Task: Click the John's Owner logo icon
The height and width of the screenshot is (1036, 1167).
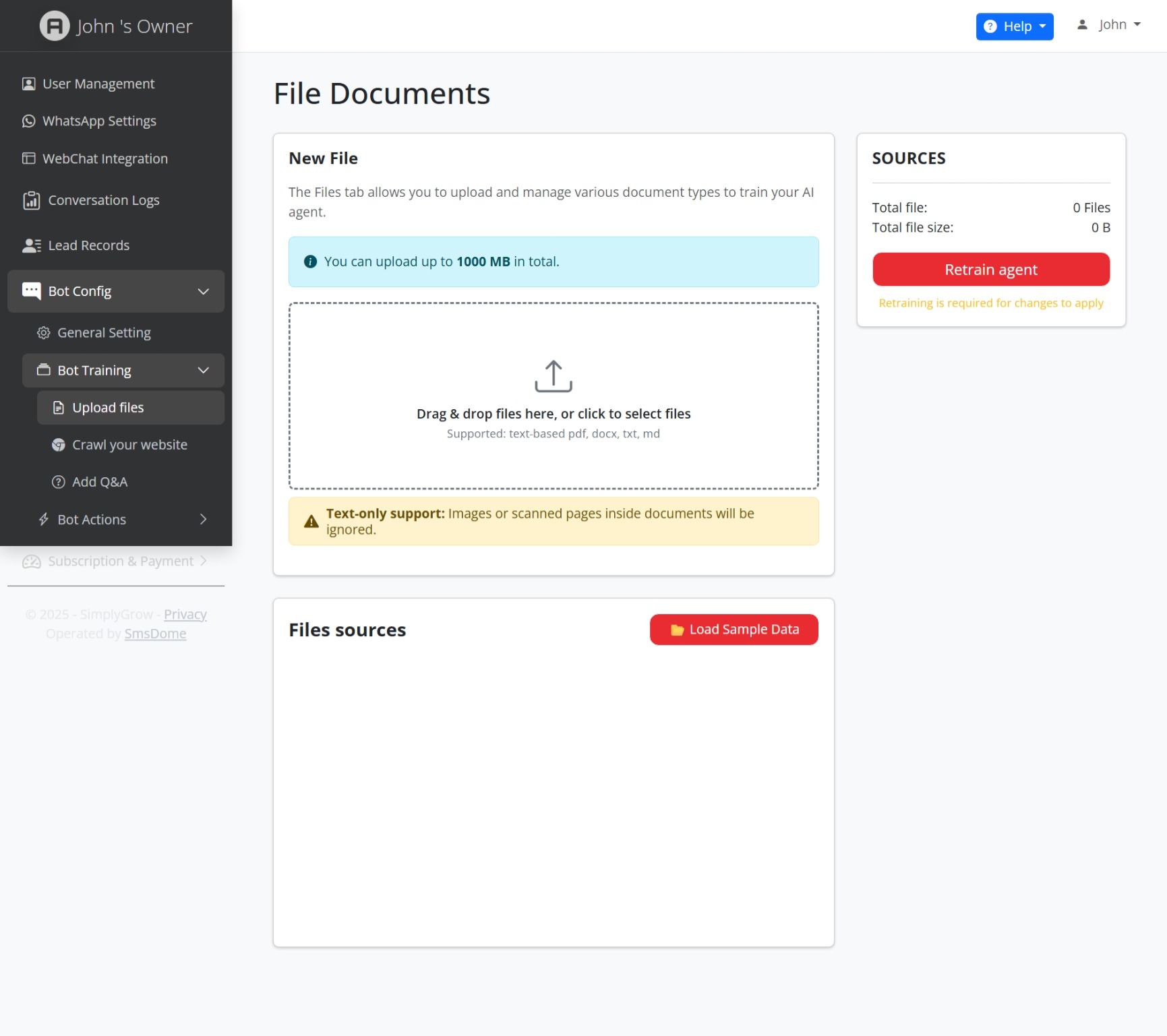Action: tap(55, 26)
